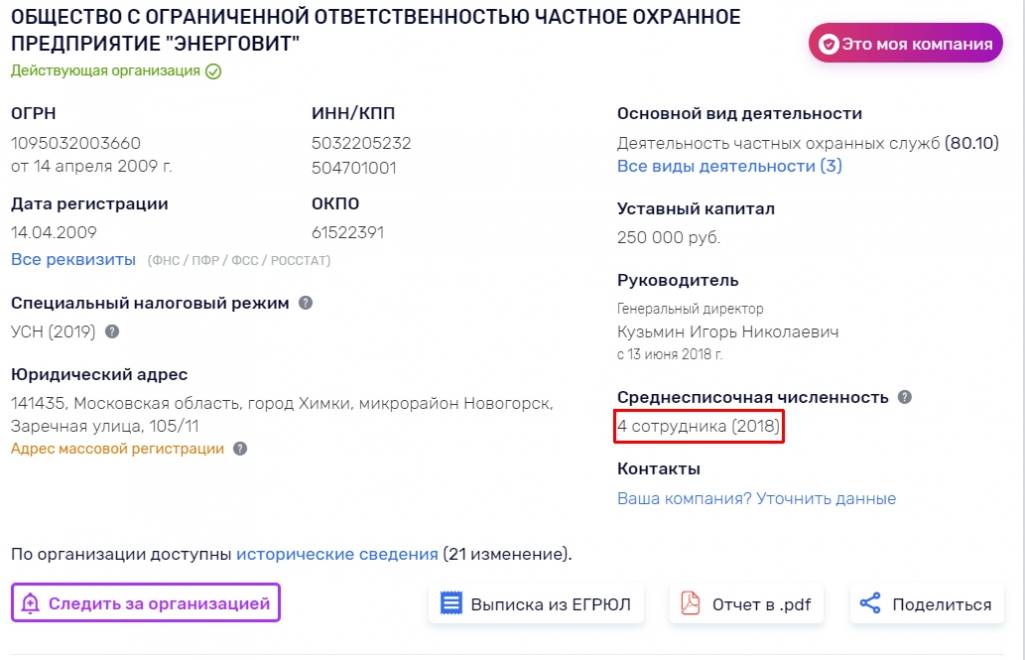Screen dimensions: 1025x660
Task: Open help icon next to Адрес массовой регистрации
Action: click(240, 448)
